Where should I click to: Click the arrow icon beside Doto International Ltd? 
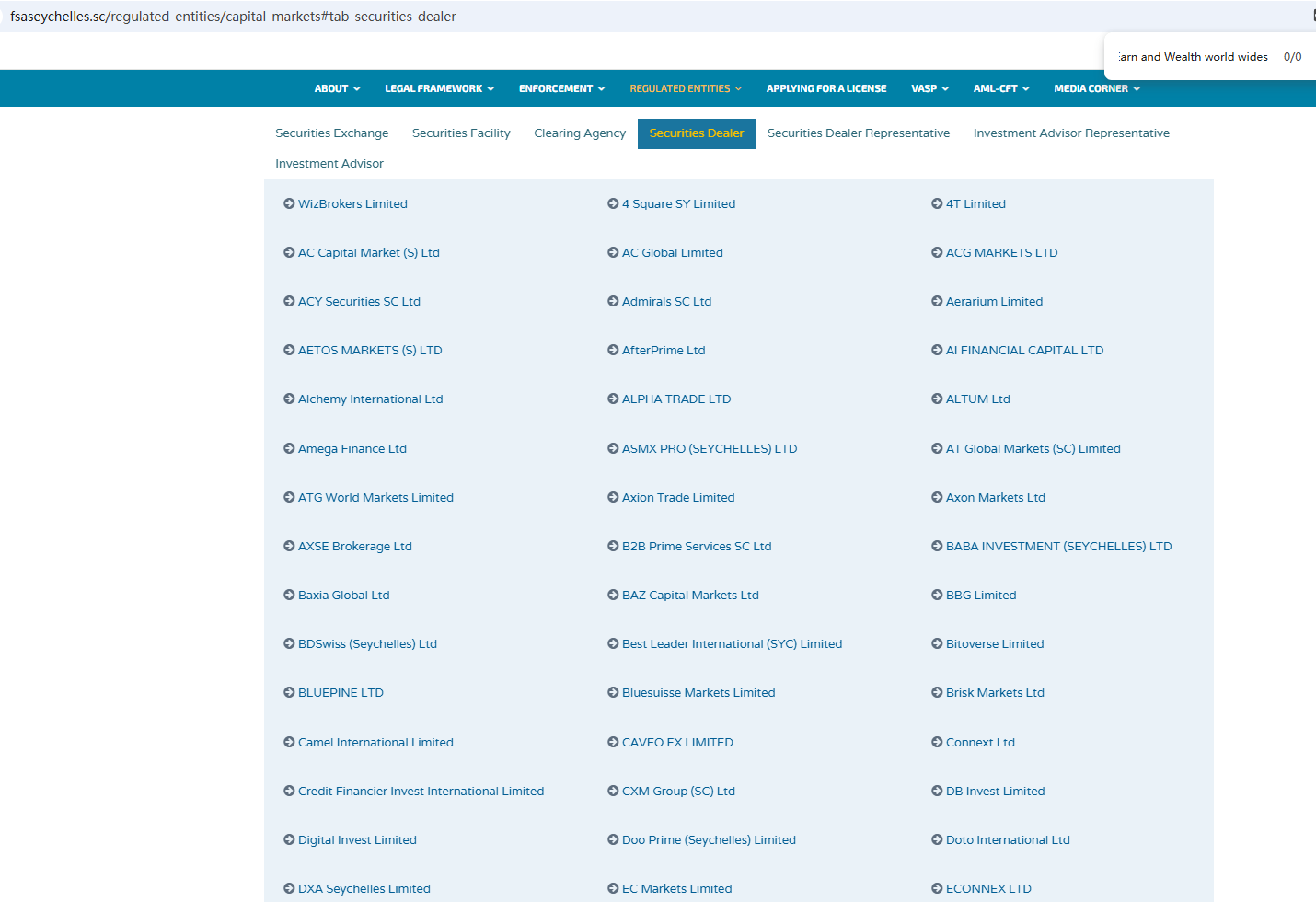click(x=937, y=839)
